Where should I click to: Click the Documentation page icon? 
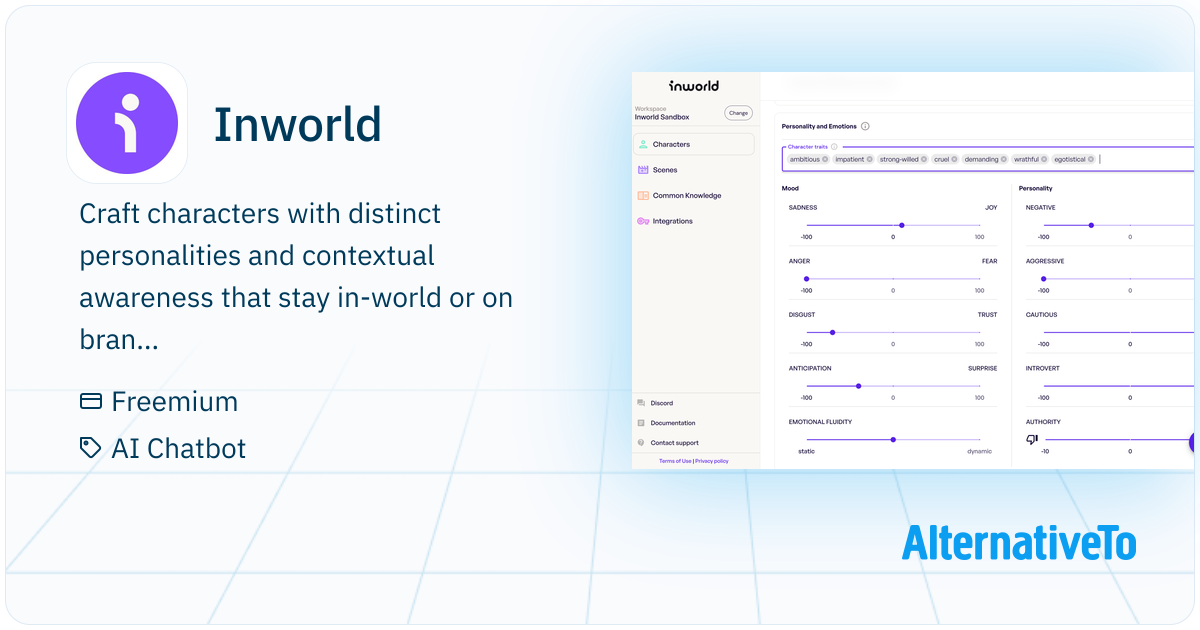click(641, 423)
